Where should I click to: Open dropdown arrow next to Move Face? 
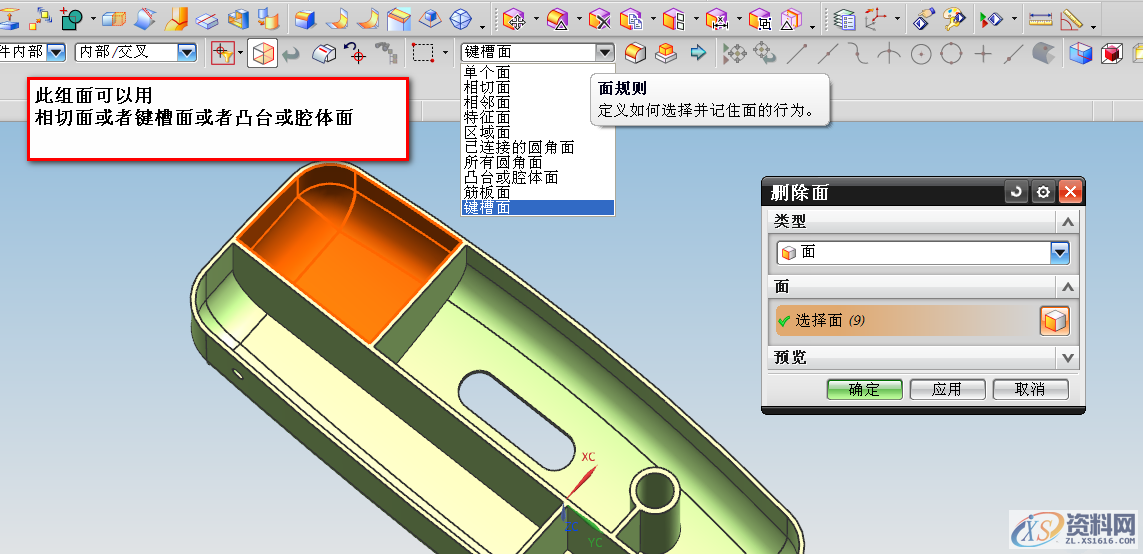click(x=536, y=19)
